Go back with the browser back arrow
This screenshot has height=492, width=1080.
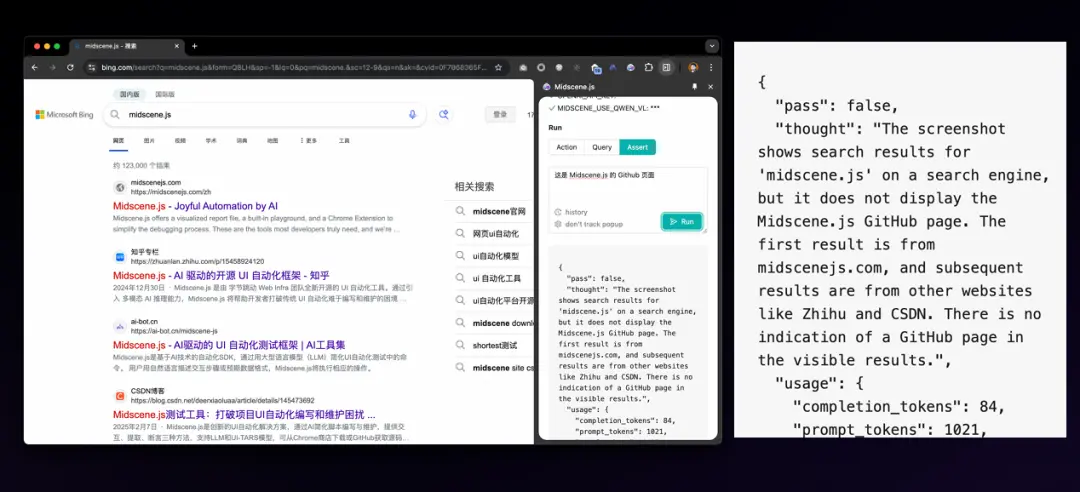(x=34, y=68)
